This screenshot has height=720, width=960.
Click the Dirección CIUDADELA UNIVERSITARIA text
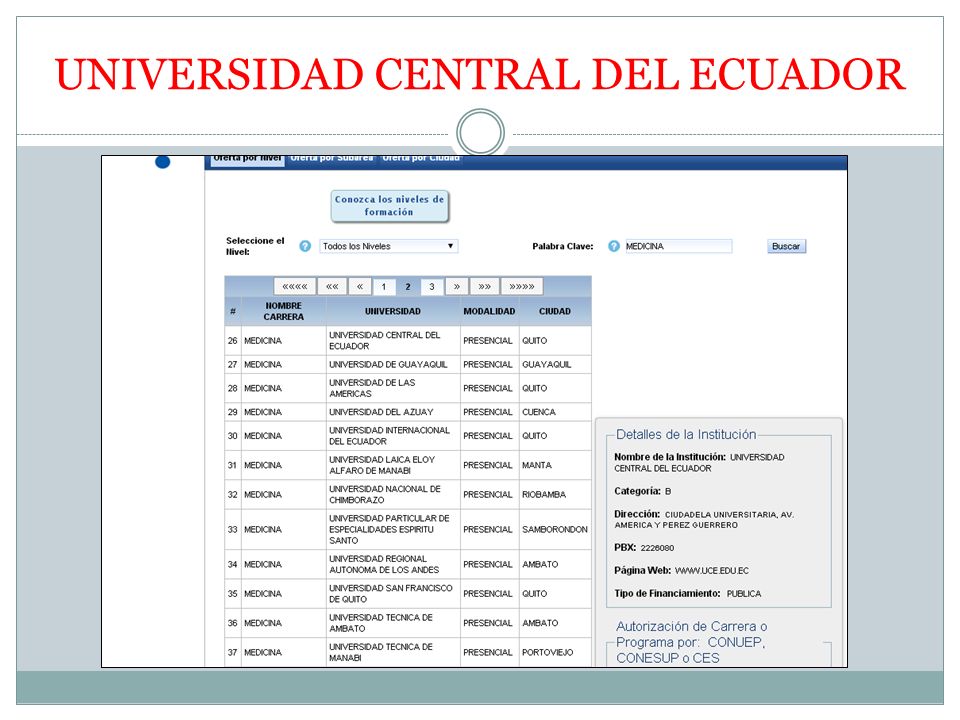704,520
